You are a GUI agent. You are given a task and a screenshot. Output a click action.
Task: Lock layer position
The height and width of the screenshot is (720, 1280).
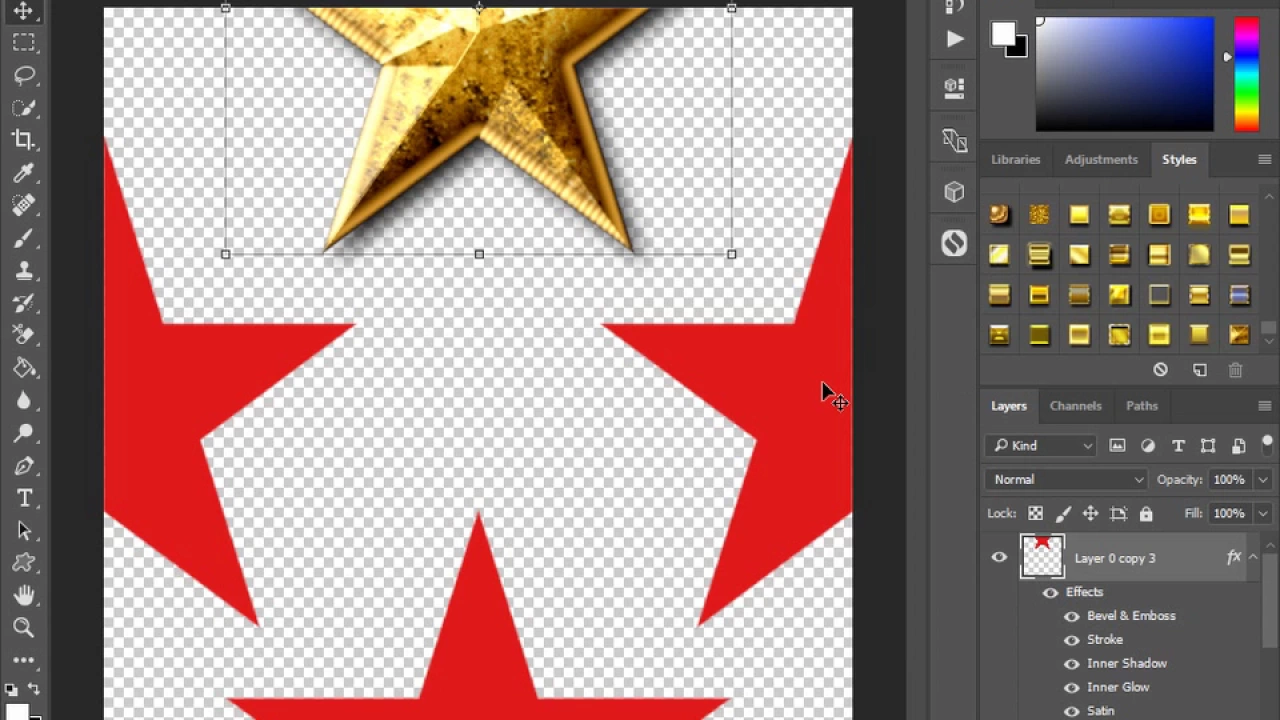point(1090,514)
